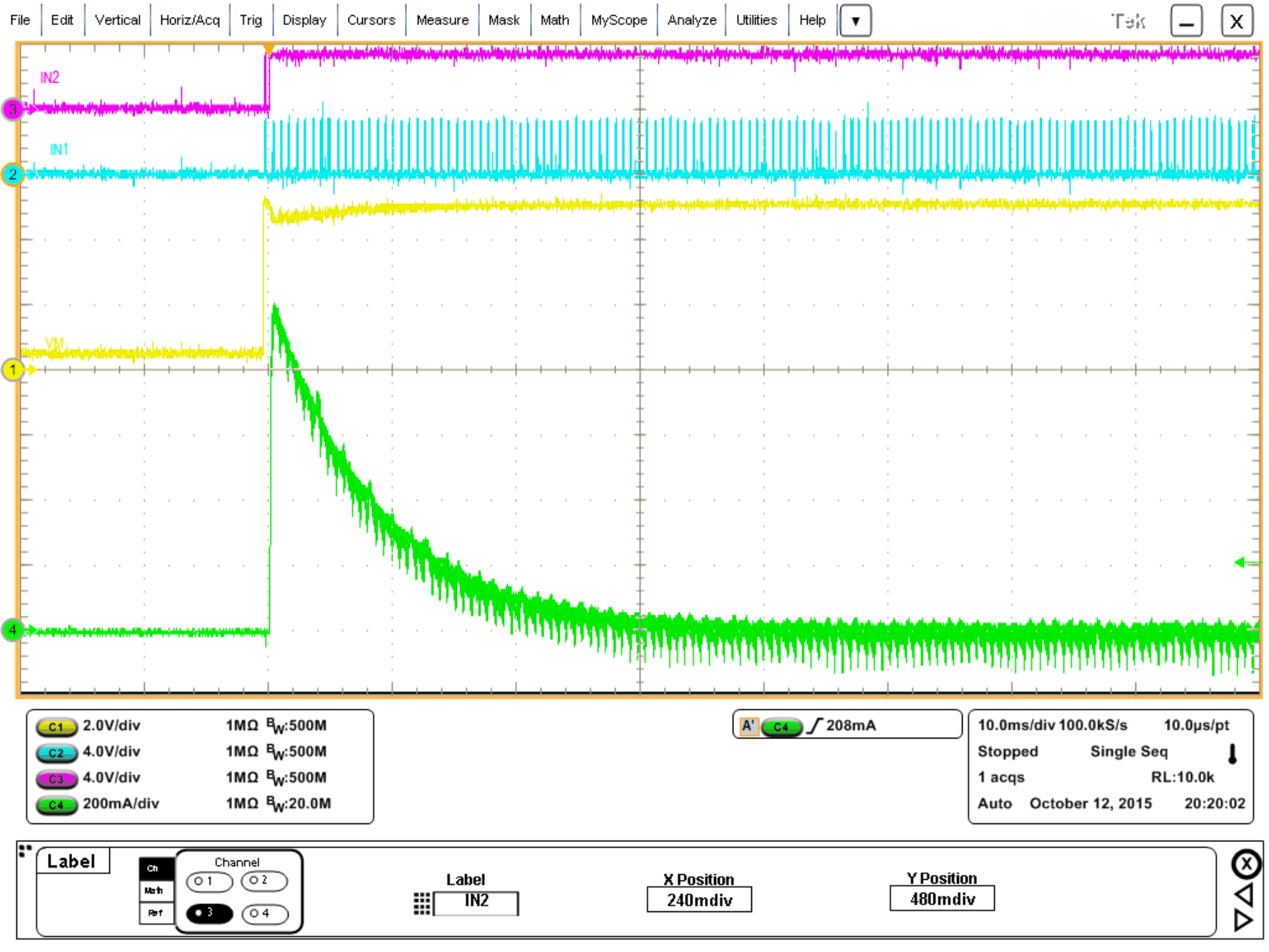The image size is (1269, 952).
Task: Click the C3 channel badge in the vertical readout
Action: coord(56,779)
